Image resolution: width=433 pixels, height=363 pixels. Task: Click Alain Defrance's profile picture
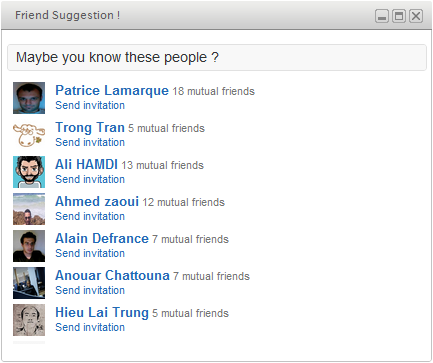coord(29,246)
